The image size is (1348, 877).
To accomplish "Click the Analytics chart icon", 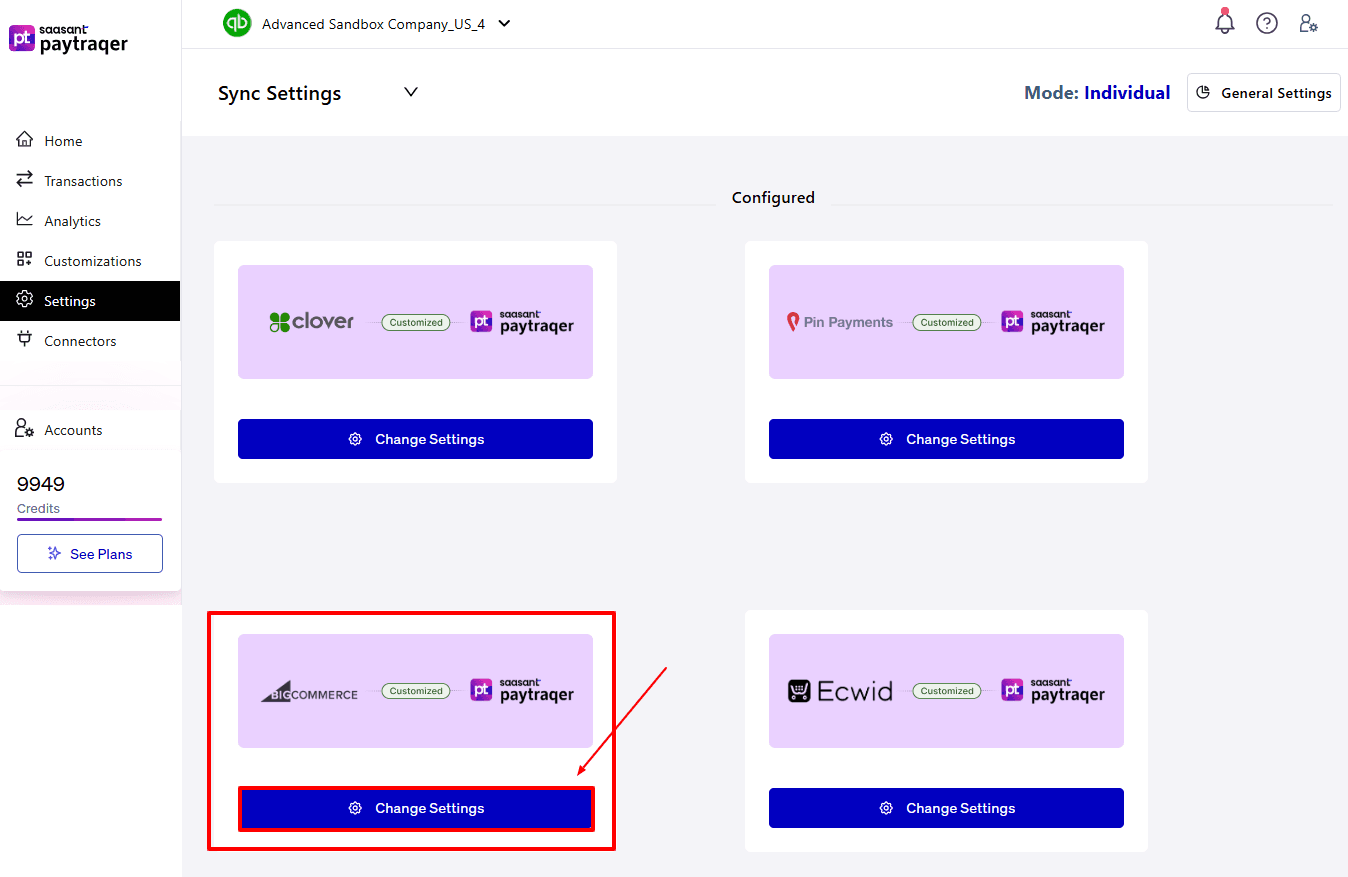I will tap(25, 220).
